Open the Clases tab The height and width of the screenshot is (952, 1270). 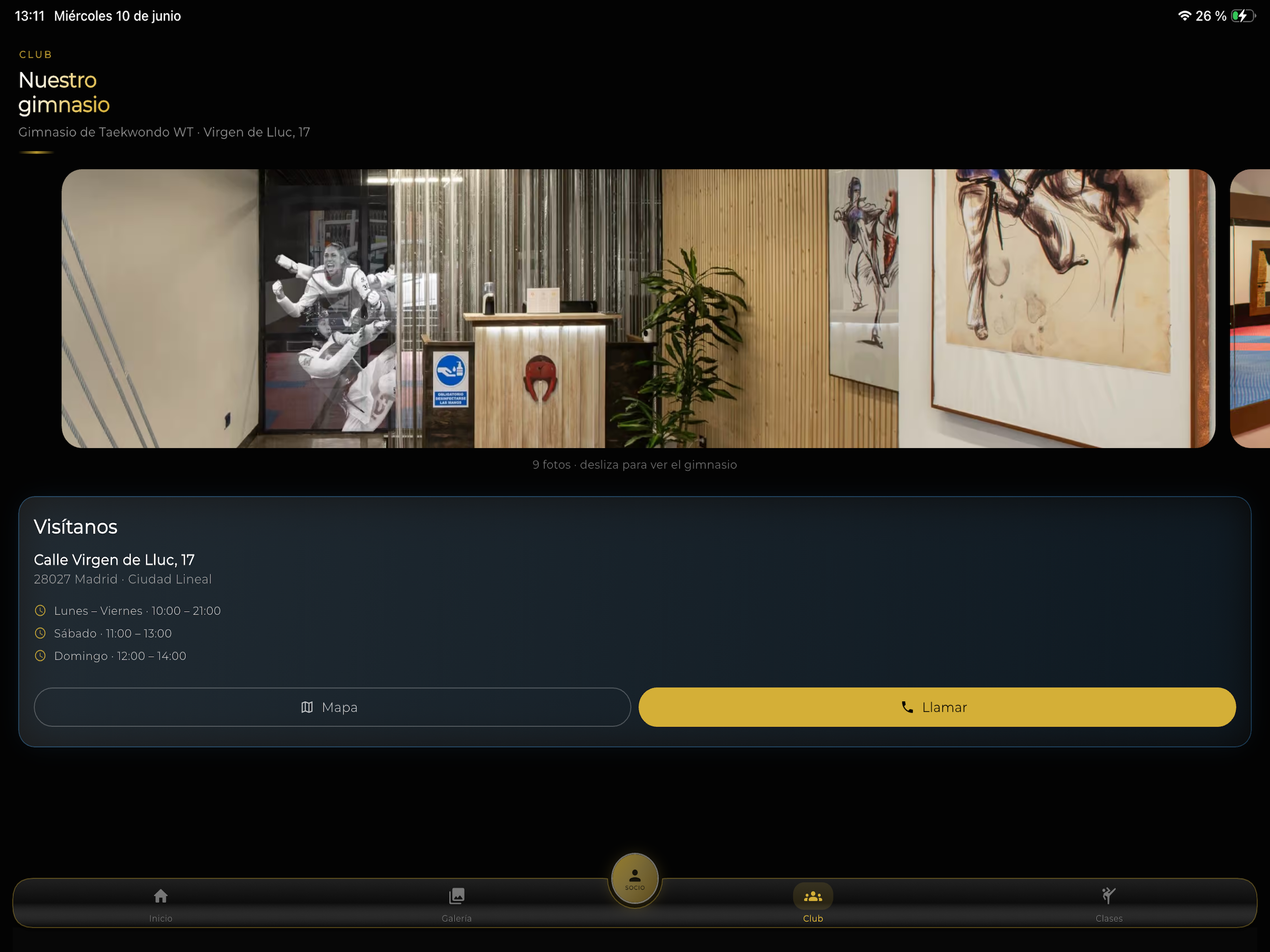pyautogui.click(x=1109, y=905)
